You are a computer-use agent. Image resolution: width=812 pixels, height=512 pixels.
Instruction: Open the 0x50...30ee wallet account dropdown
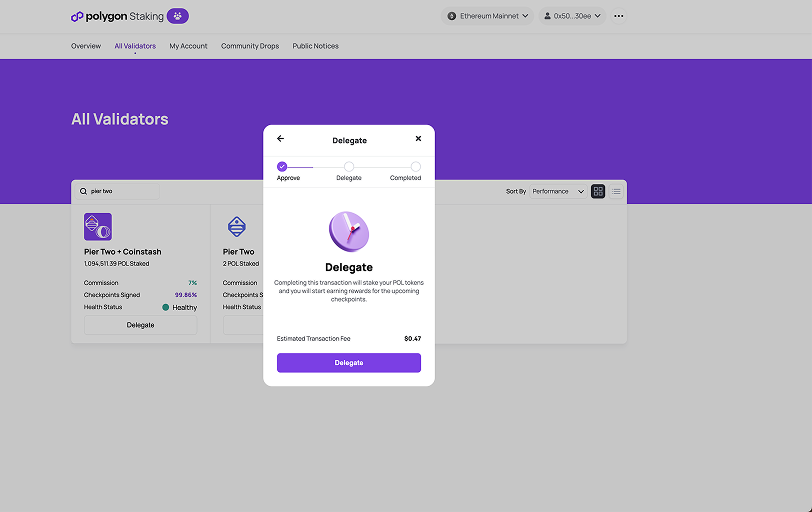pyautogui.click(x=572, y=16)
